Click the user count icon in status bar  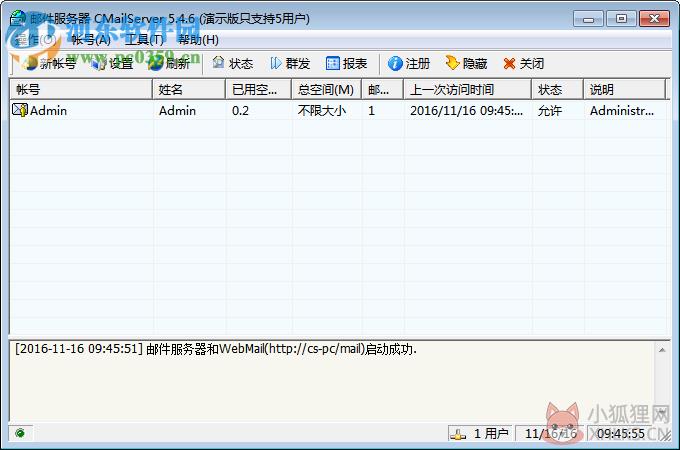tap(458, 434)
